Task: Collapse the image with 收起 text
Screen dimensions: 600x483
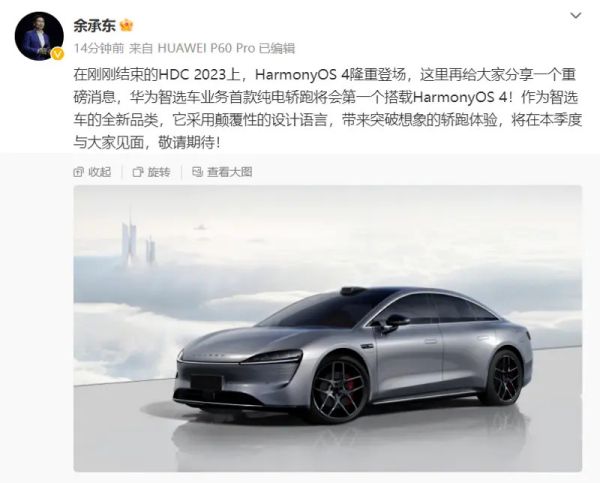Action: click(99, 172)
